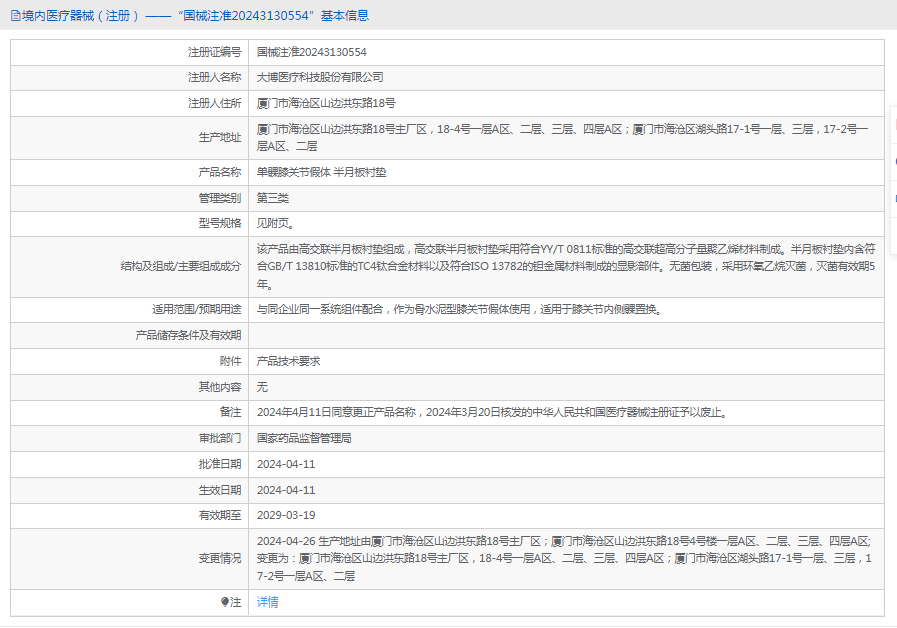Select the 注册人住所 label

click(215, 103)
